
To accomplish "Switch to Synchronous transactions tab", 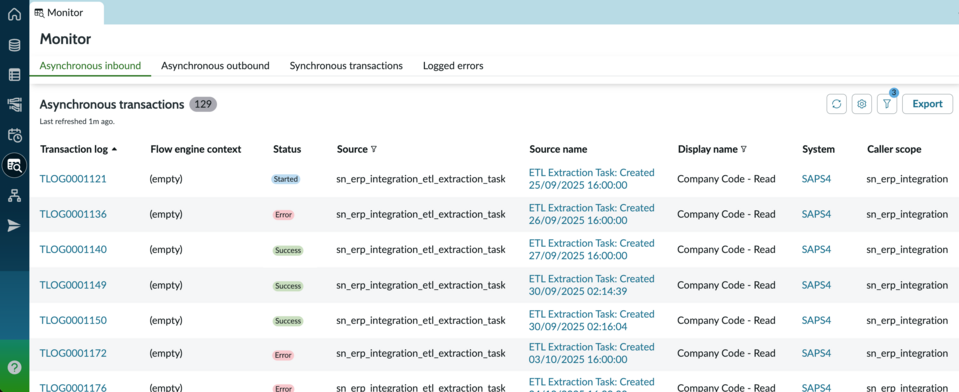I will click(346, 65).
